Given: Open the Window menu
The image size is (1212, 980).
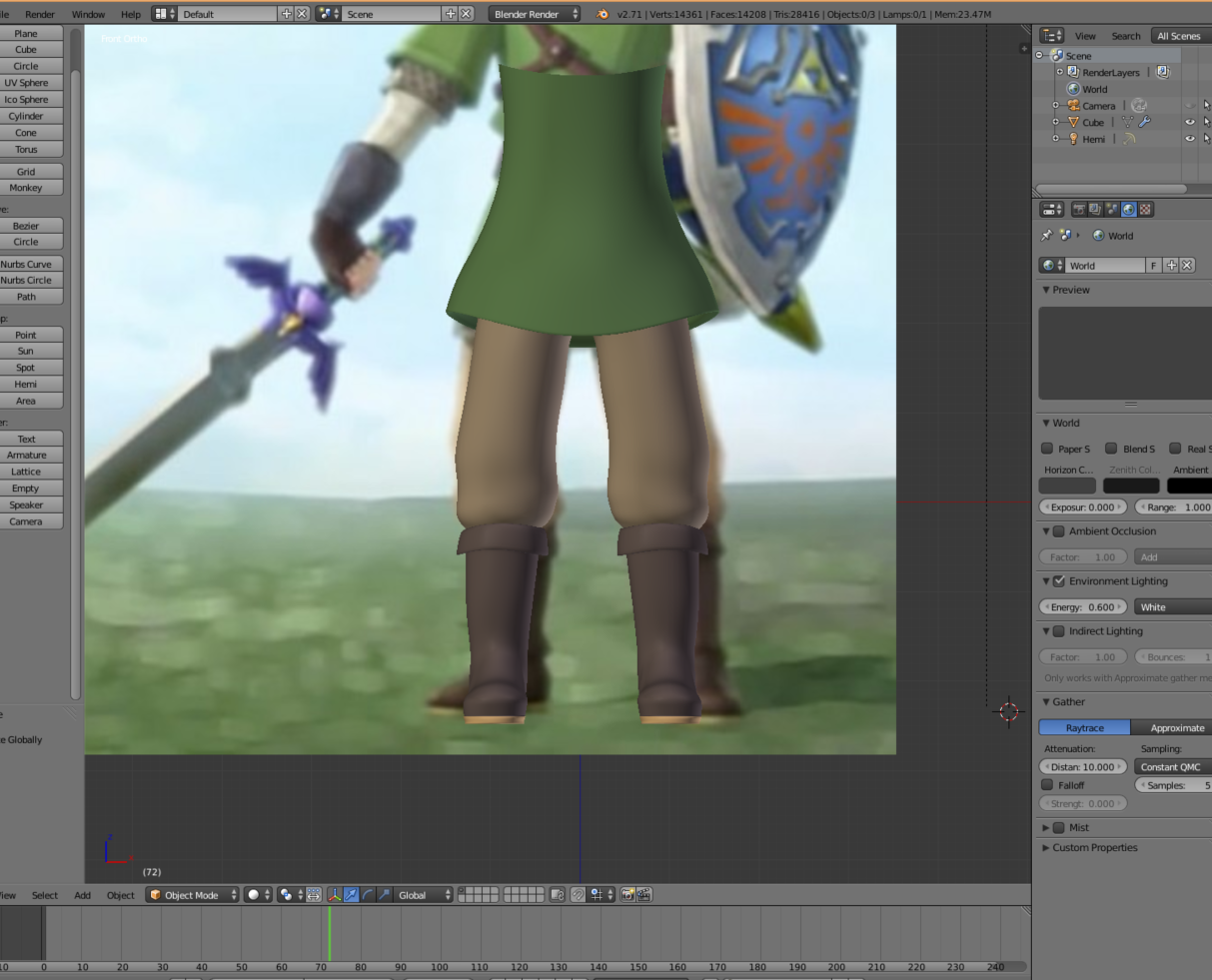Looking at the screenshot, I should click(88, 14).
